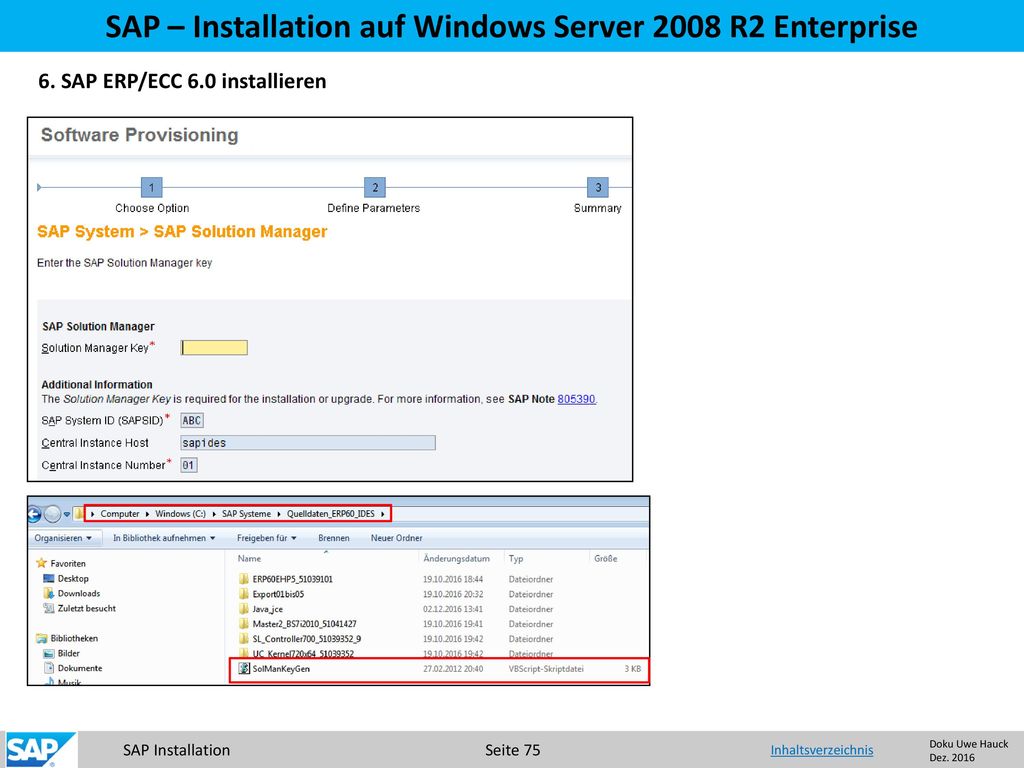This screenshot has height=768, width=1024.
Task: Select the SL_Controller700_51039352_9 folder icon
Action: pos(244,639)
